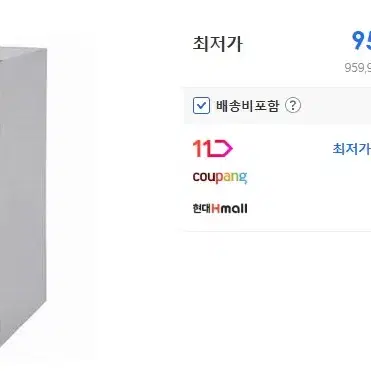Screen dimensions: 371x371
Task: Select the 11번가 lowest price row
Action: coord(277,148)
